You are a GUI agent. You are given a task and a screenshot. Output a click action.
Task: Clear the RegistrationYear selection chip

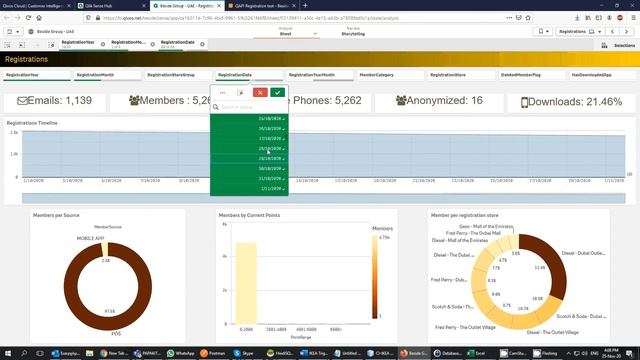tap(103, 44)
